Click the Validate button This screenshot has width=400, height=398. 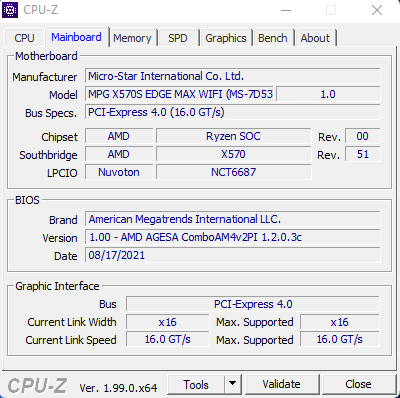pyautogui.click(x=281, y=384)
